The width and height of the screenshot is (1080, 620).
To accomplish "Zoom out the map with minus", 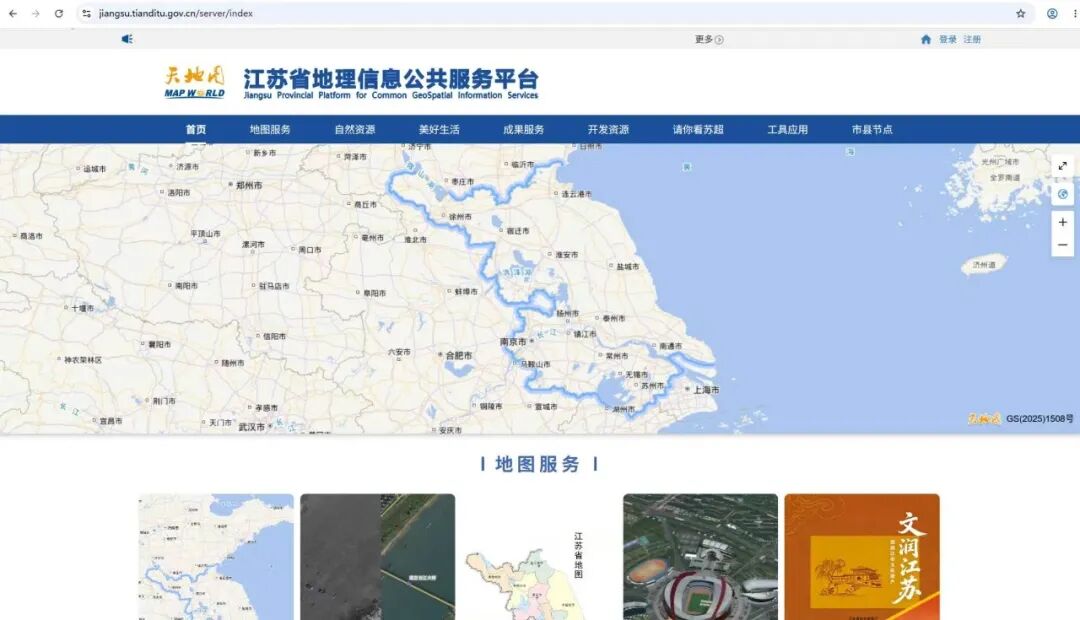I will [x=1063, y=245].
